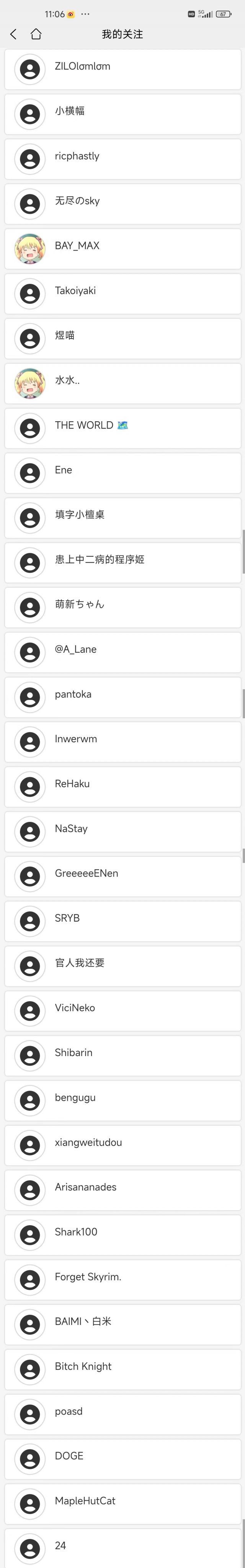
Task: Tap the battery indicator in status bar
Action: (224, 14)
